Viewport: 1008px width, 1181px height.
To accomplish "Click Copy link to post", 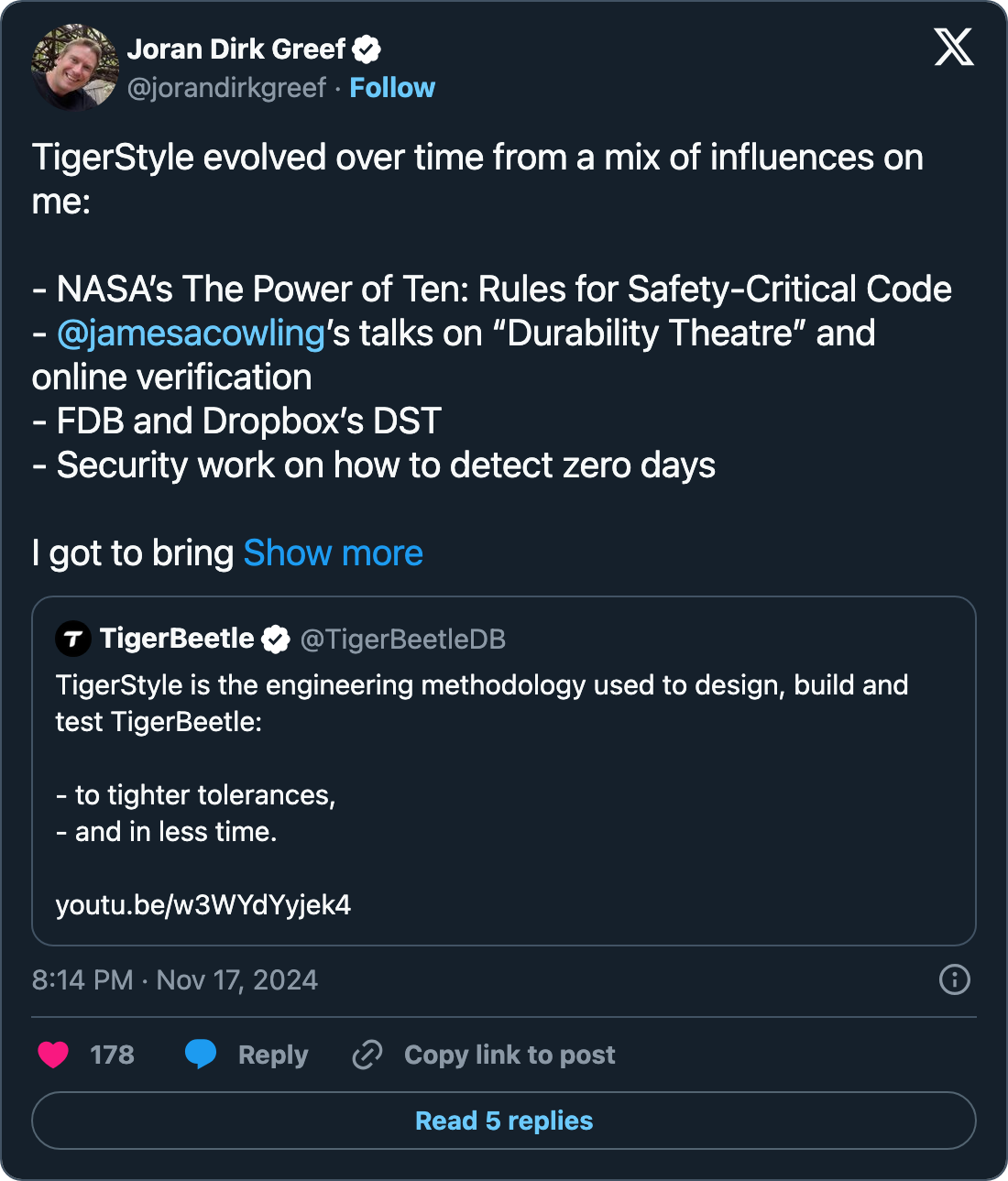I will click(509, 1055).
